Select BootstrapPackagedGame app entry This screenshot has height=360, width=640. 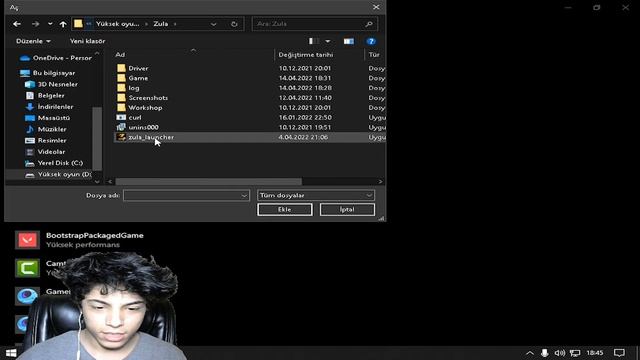tap(79, 240)
